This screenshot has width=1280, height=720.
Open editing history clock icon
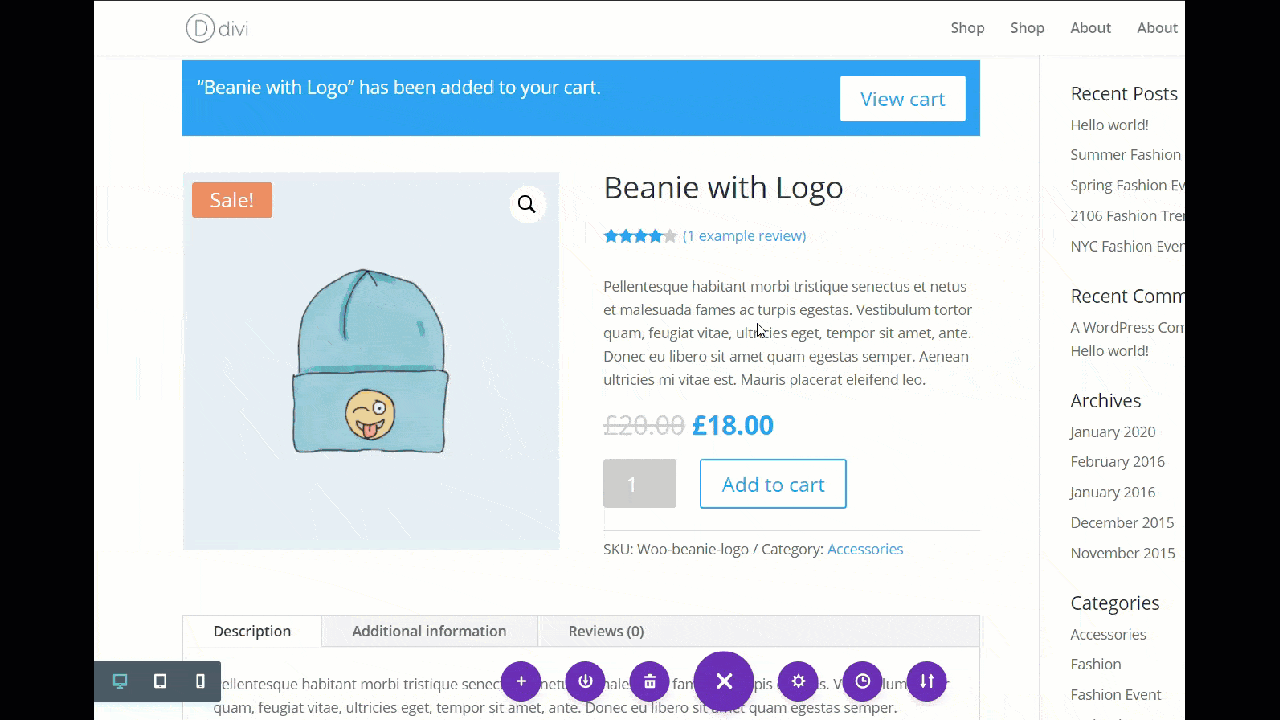pyautogui.click(x=863, y=681)
